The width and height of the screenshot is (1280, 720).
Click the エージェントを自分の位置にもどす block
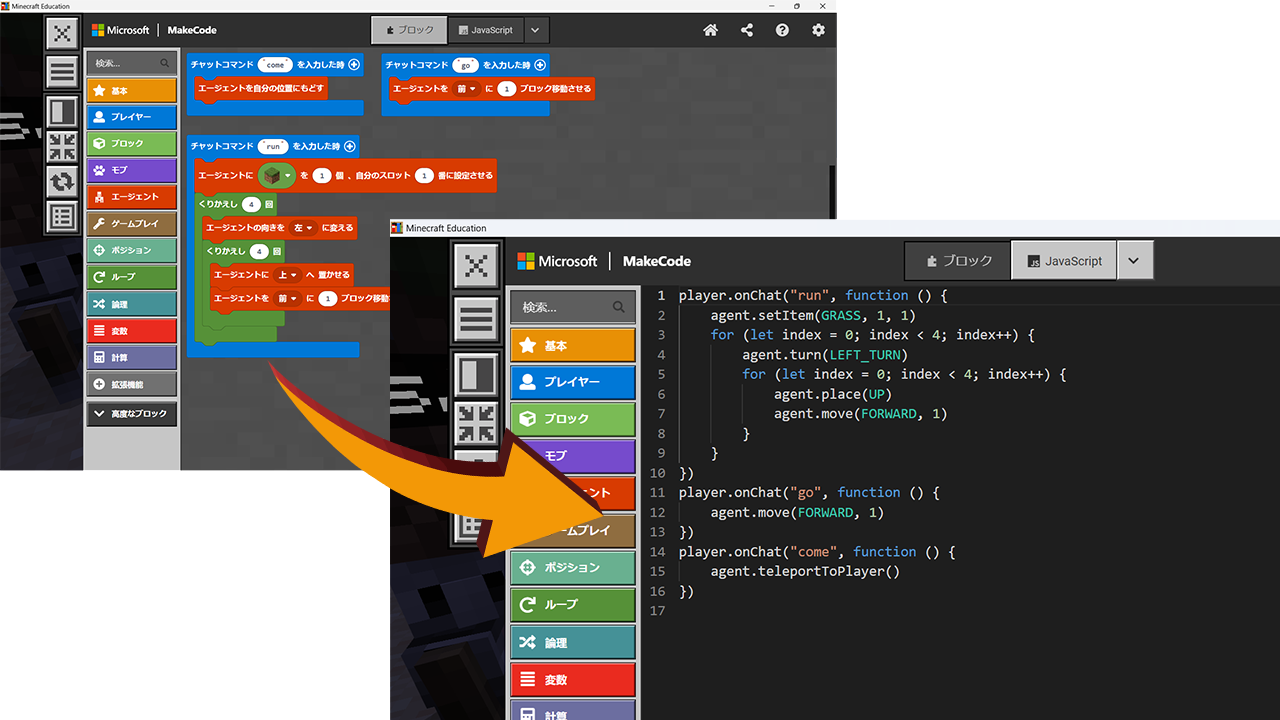tap(261, 89)
